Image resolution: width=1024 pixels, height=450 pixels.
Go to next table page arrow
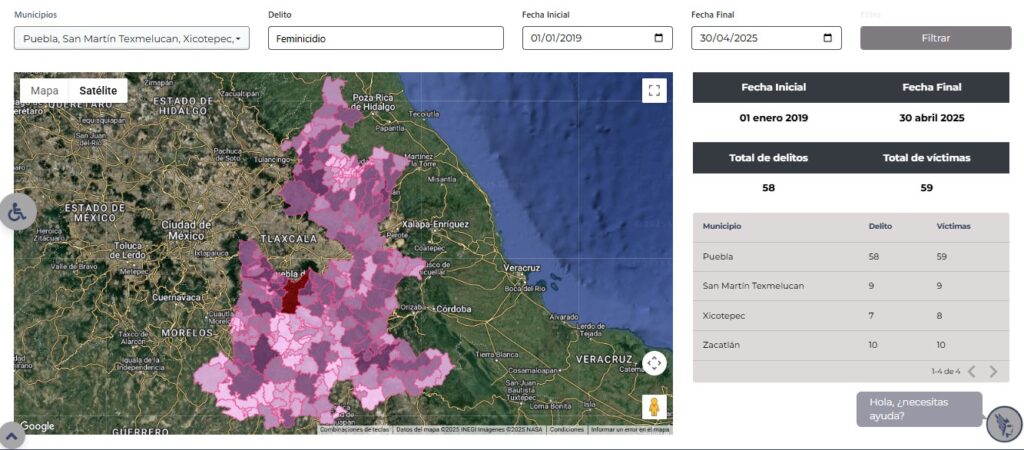coord(993,372)
